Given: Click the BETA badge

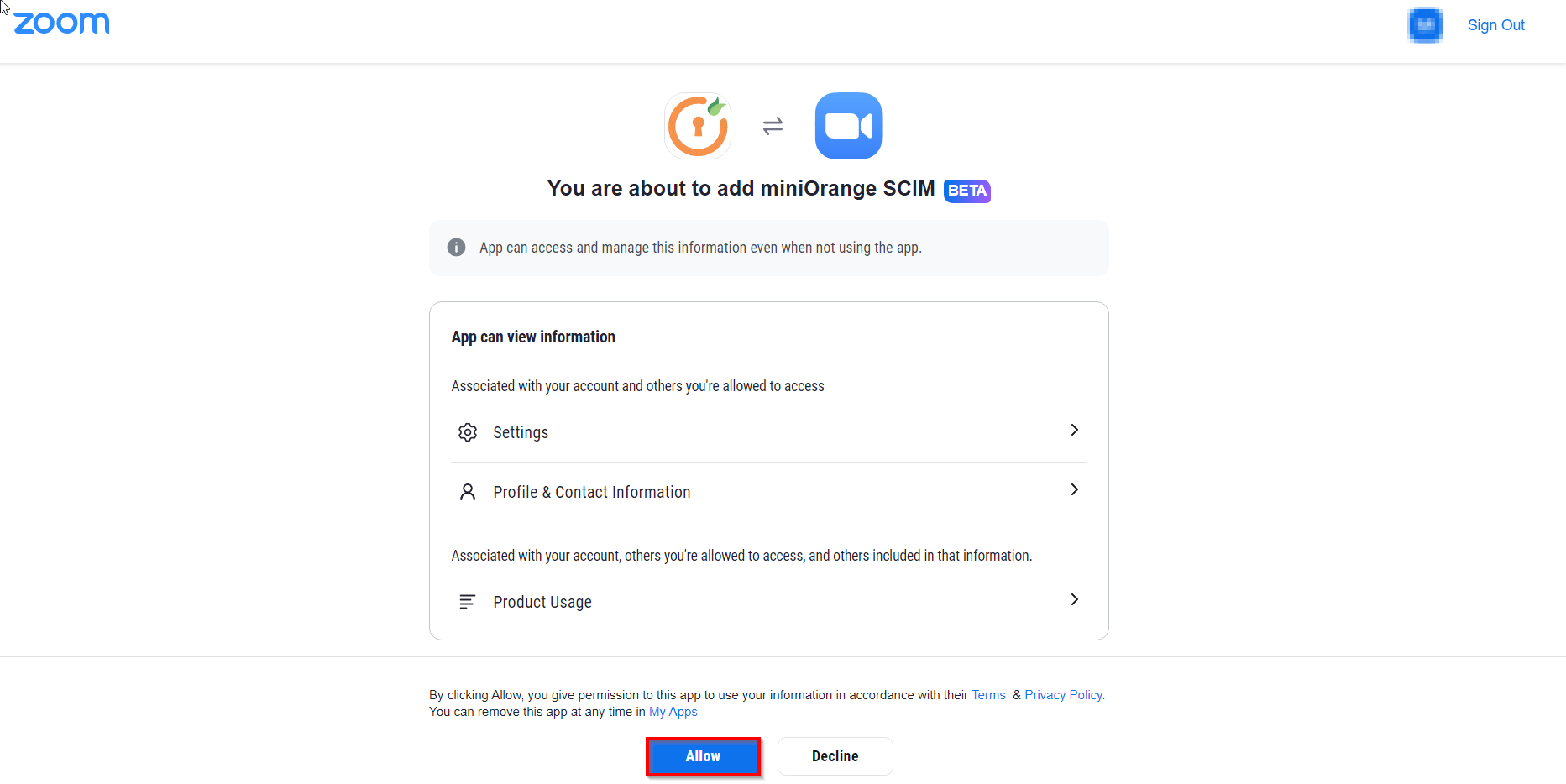Looking at the screenshot, I should click(x=966, y=191).
